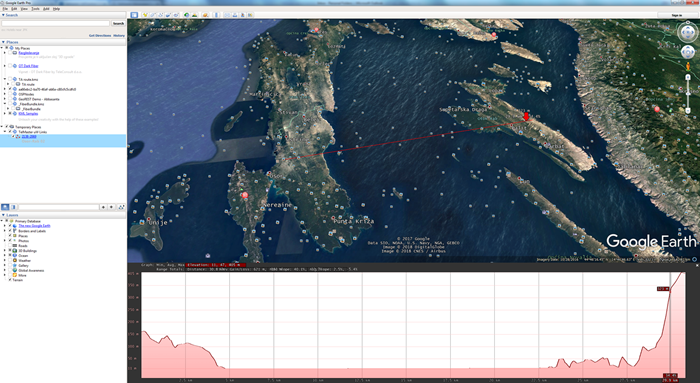Toggle the Terrain layer checkbox

tap(10, 280)
